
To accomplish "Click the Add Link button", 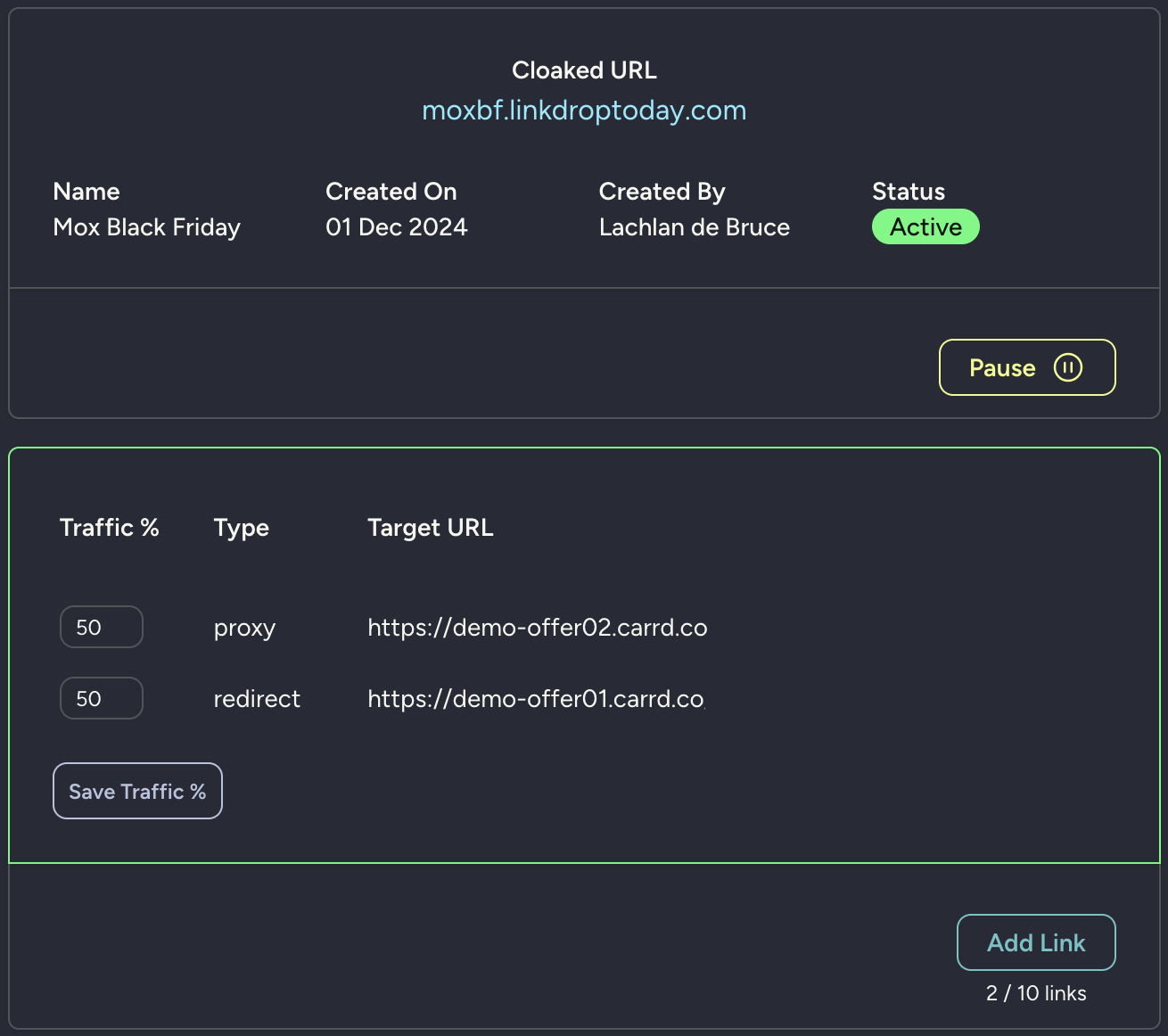I will coord(1035,942).
